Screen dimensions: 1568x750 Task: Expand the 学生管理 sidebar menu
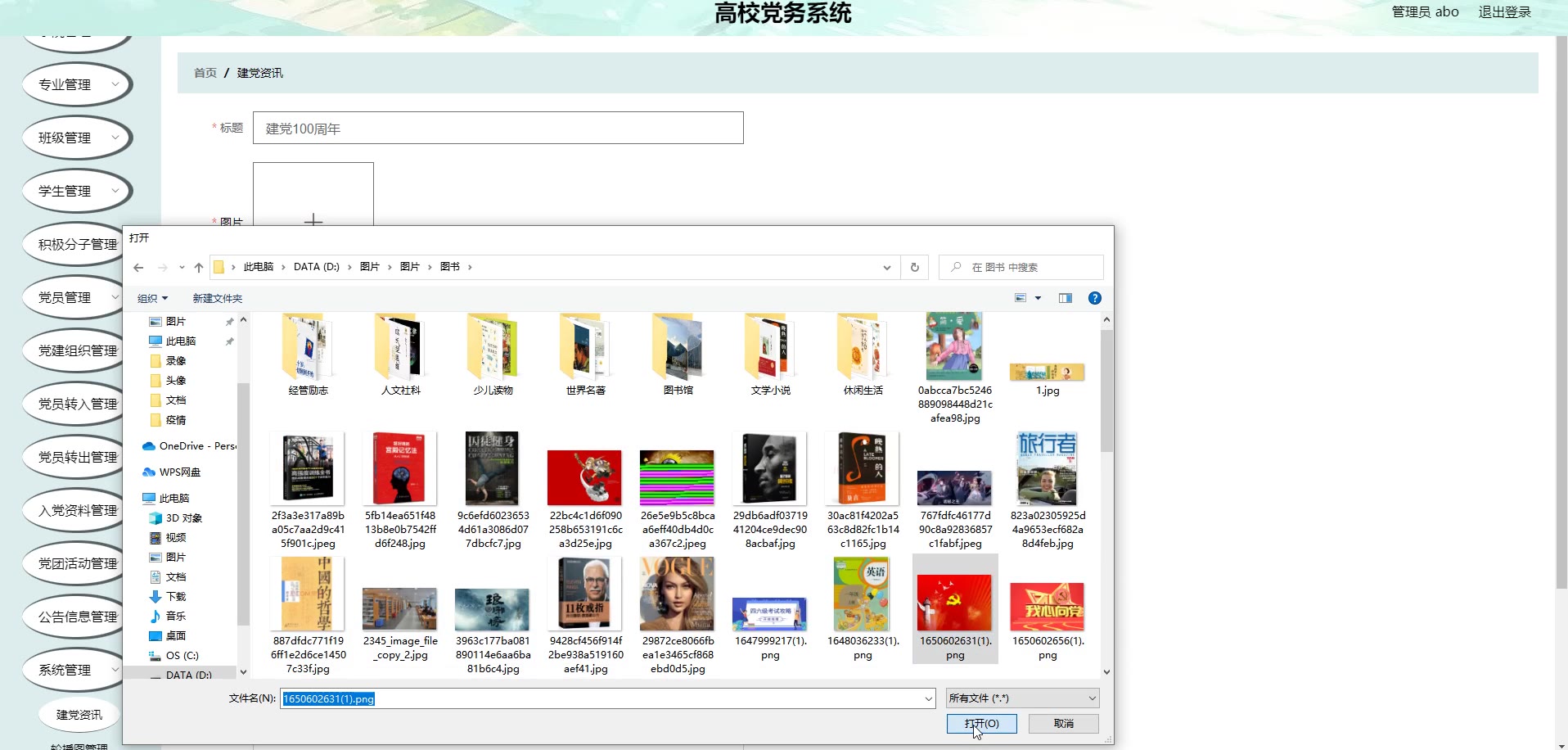tap(78, 191)
